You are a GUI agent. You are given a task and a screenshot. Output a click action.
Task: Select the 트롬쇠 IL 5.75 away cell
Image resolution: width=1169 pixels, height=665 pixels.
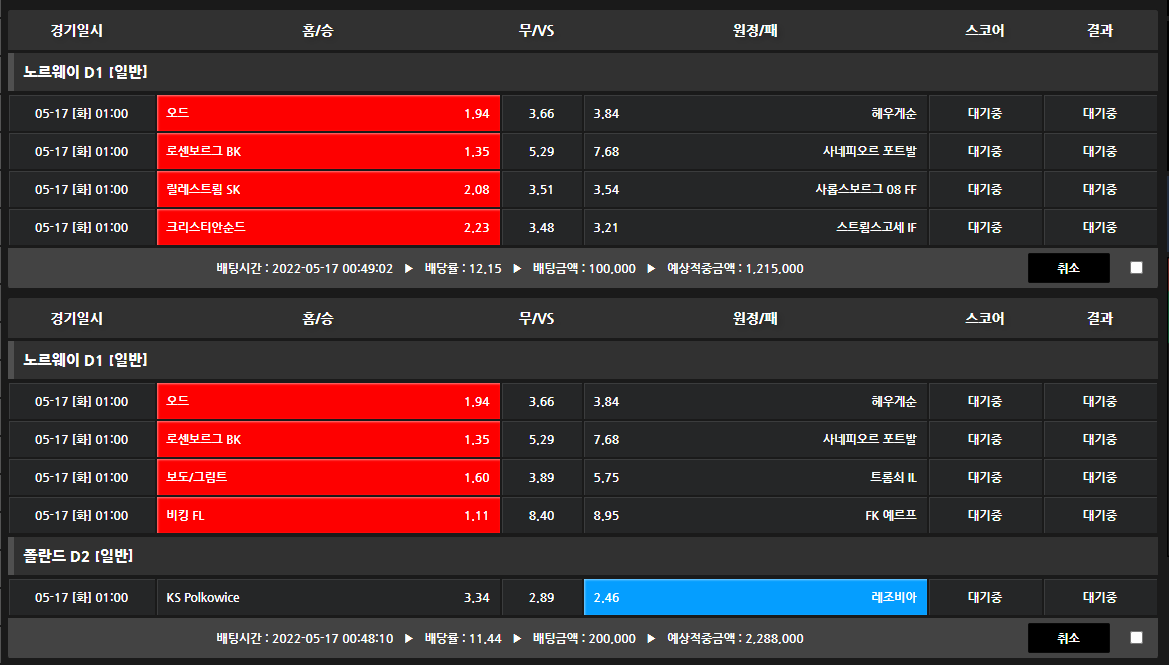click(x=755, y=477)
